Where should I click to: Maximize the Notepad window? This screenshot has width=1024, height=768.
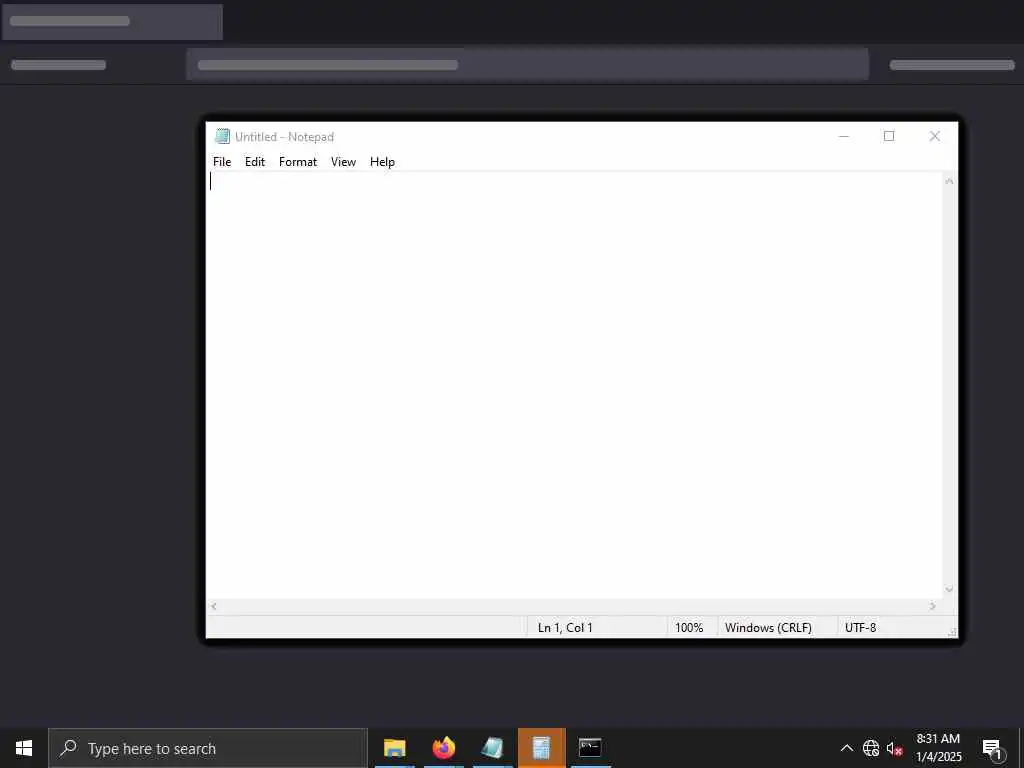tap(889, 136)
